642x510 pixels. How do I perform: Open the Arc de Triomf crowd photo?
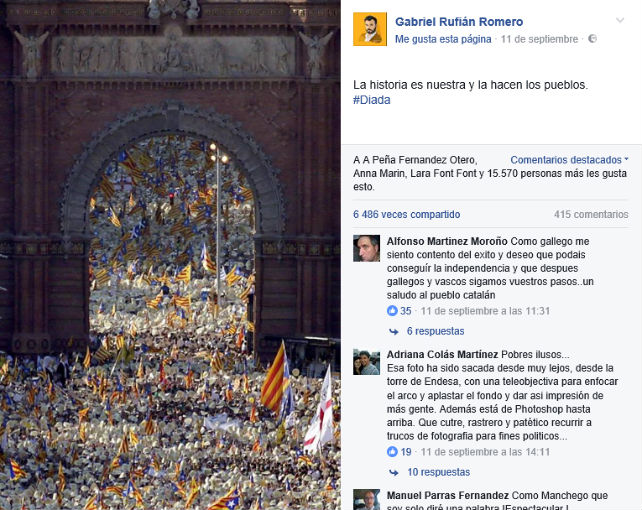click(170, 255)
